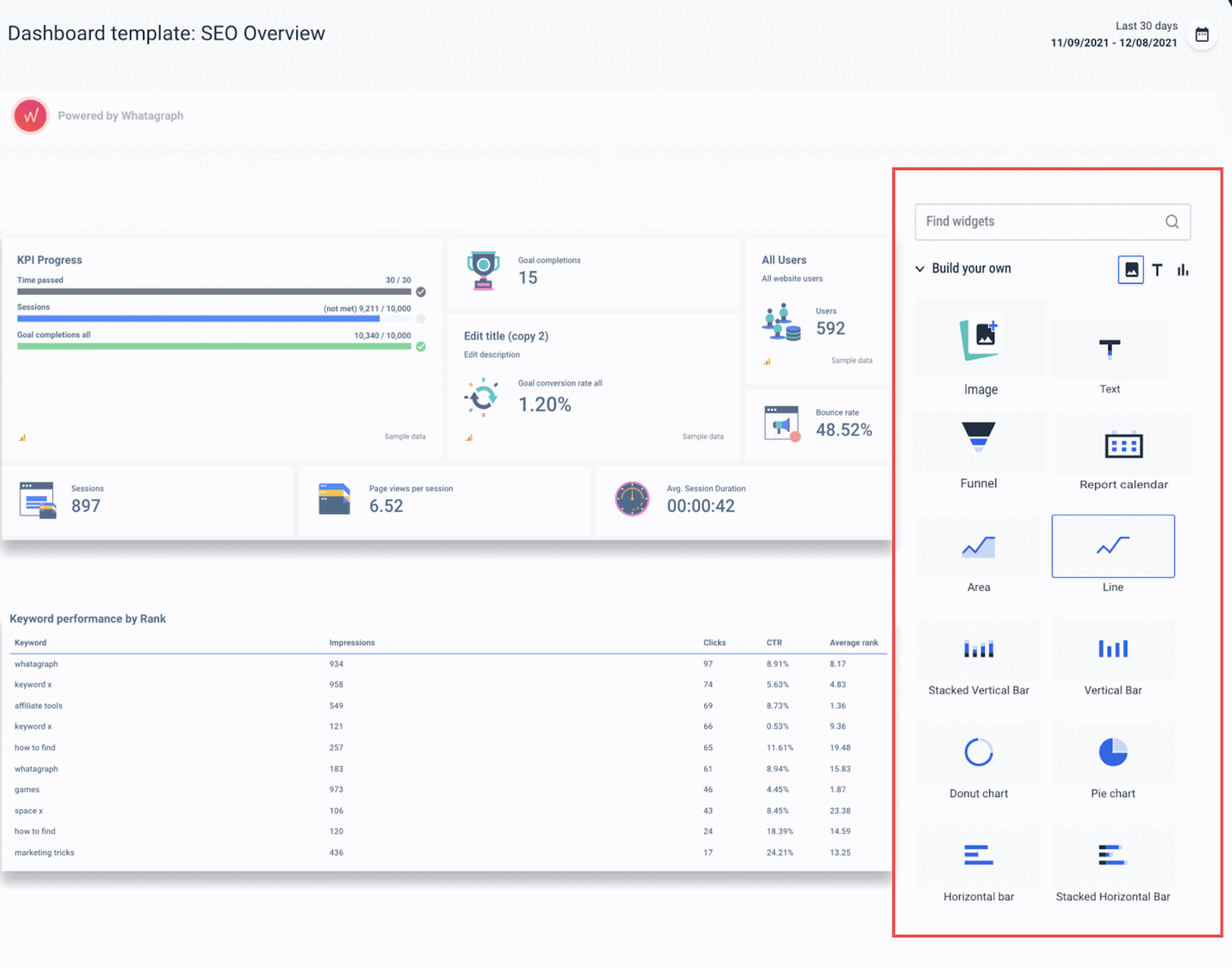Choose the Stacked Vertical Bar widget
This screenshot has height=968, width=1232.
[978, 650]
